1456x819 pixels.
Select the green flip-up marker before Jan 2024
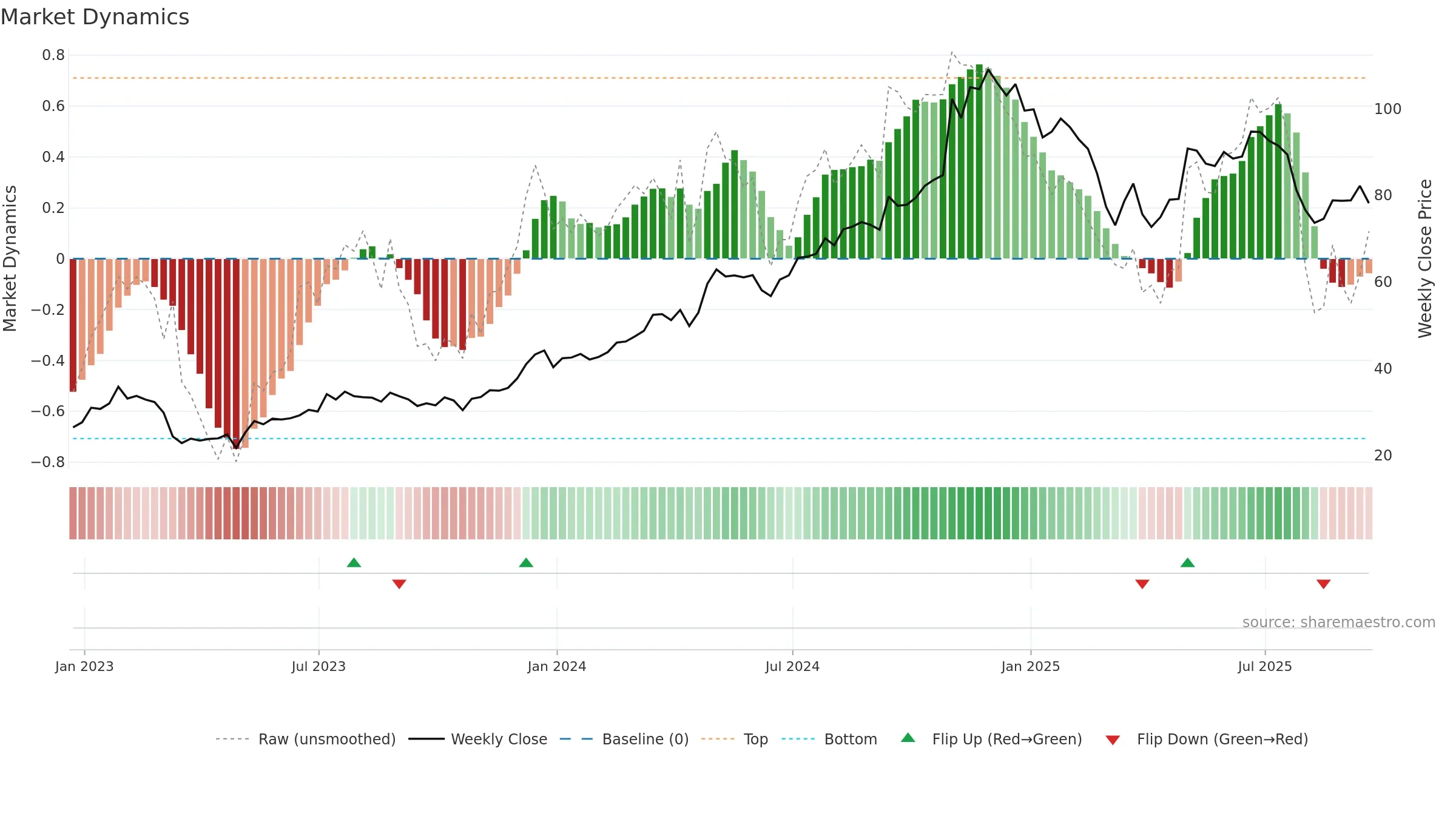pos(526,562)
